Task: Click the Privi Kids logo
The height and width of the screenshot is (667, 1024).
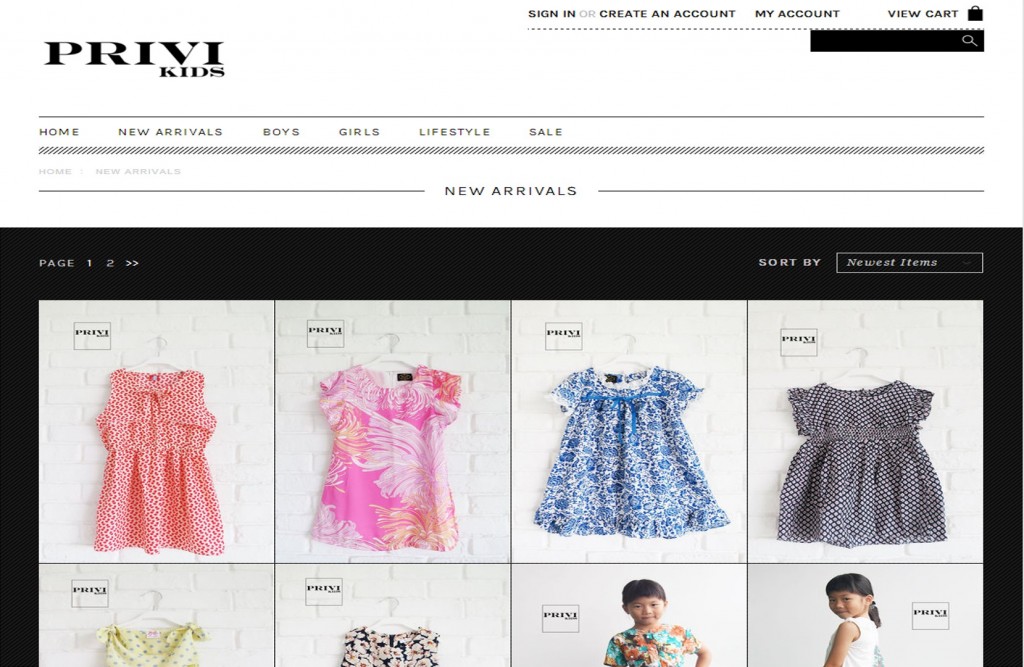Action: click(135, 59)
